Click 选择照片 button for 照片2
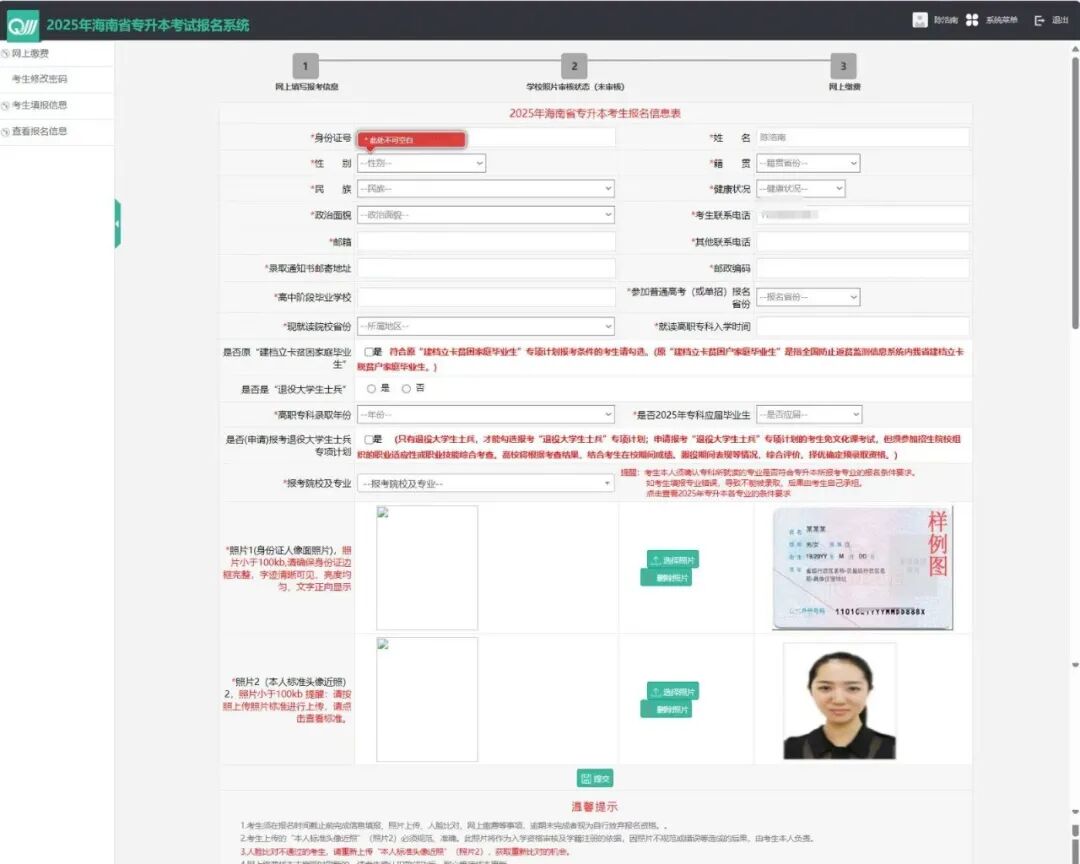This screenshot has width=1080, height=864. pos(672,692)
